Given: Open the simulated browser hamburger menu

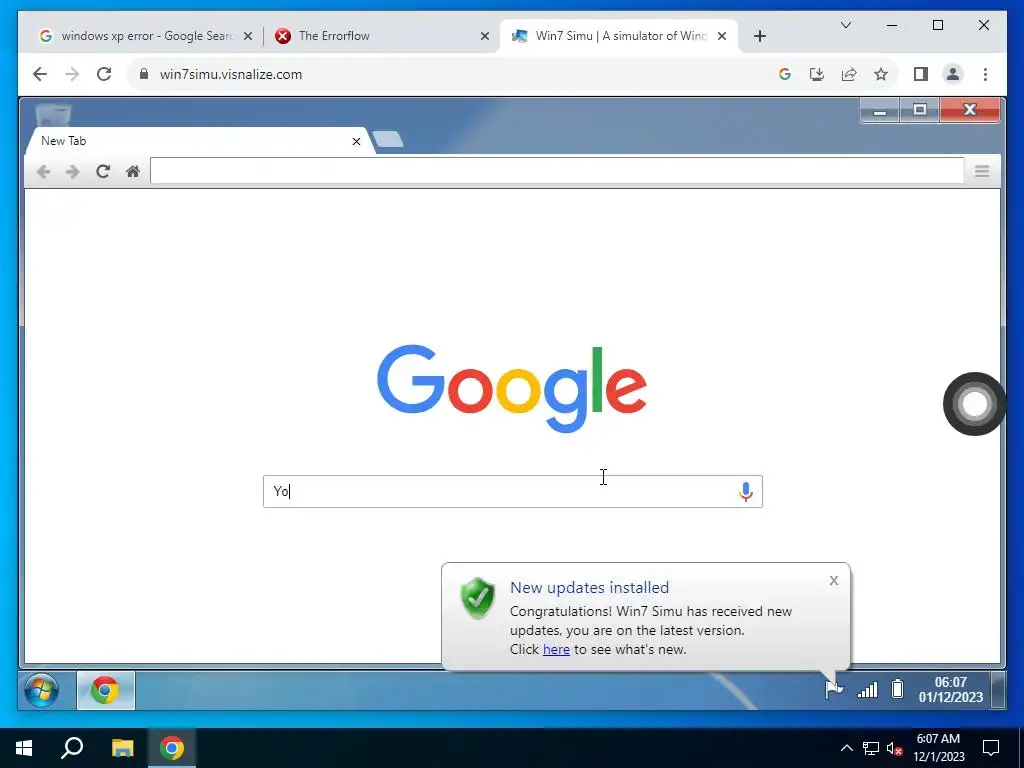Looking at the screenshot, I should pos(982,171).
